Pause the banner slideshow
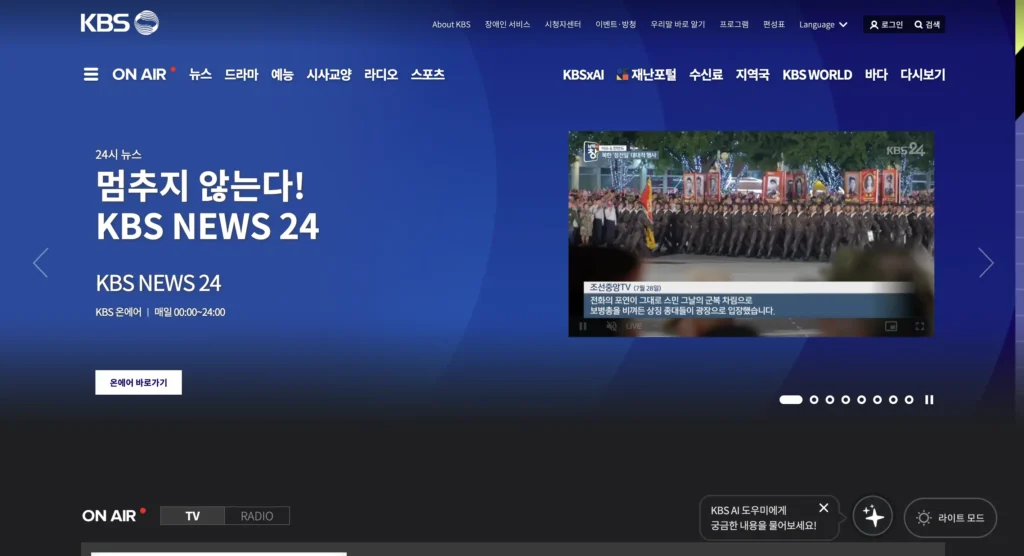 click(x=929, y=399)
